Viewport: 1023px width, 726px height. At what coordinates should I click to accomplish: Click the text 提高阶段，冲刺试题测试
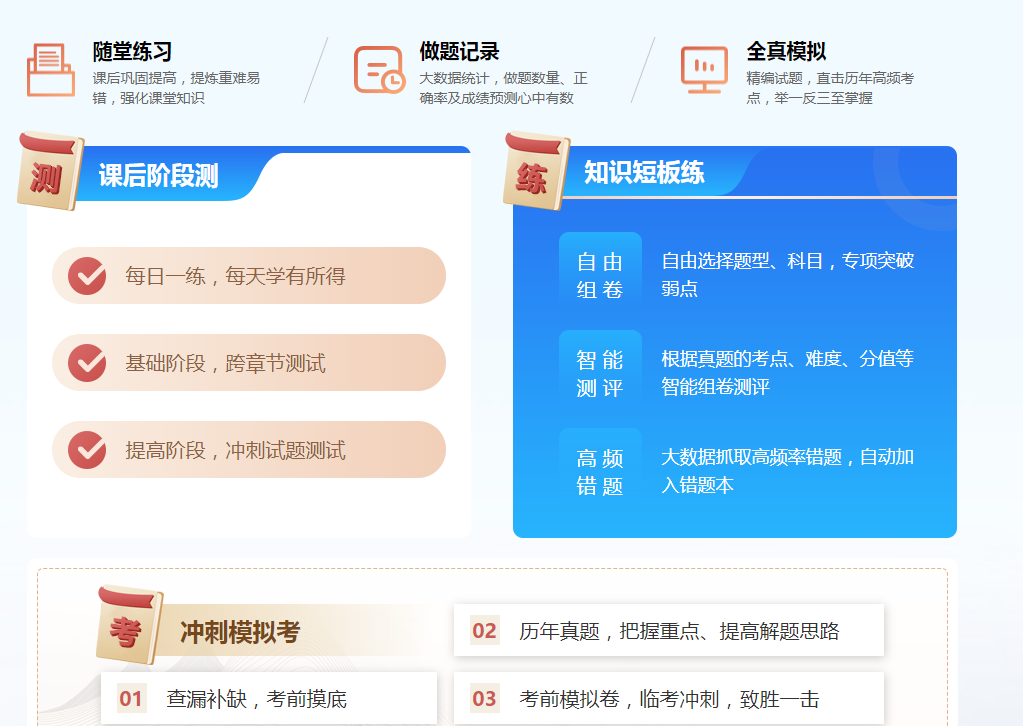(x=236, y=450)
